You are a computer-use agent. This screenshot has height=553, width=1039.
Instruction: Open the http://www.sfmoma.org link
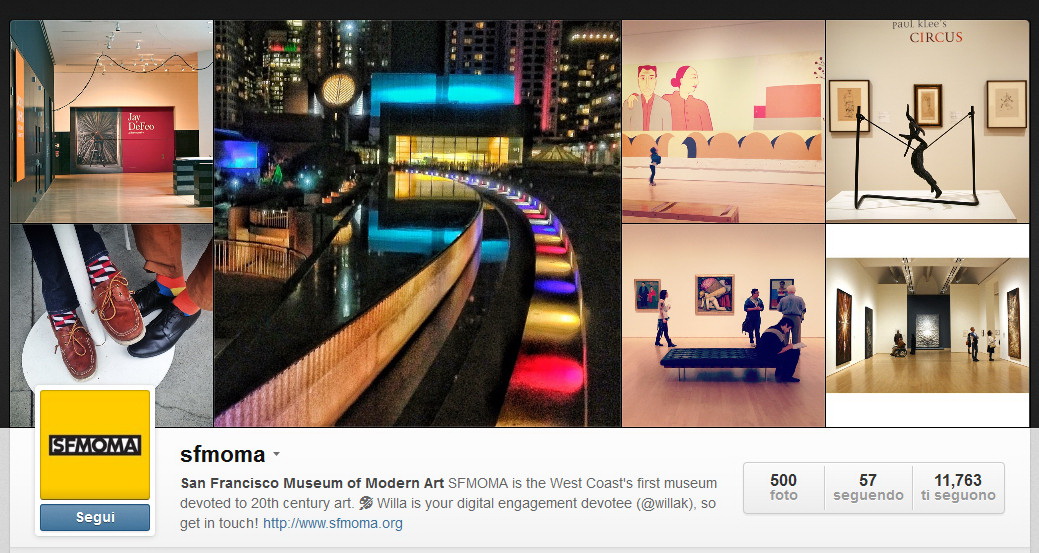pyautogui.click(x=333, y=523)
